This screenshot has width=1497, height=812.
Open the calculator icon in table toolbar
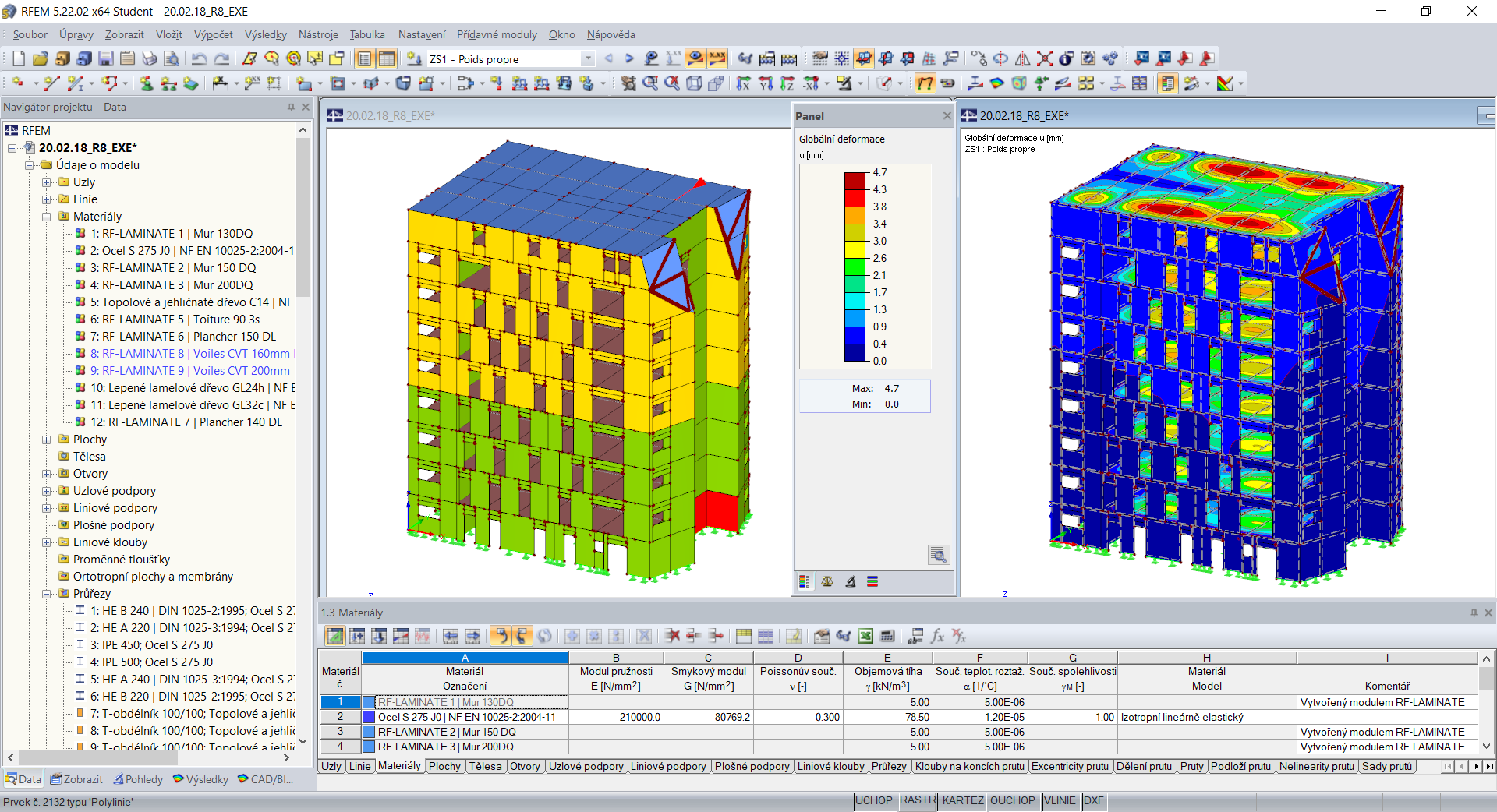[887, 636]
